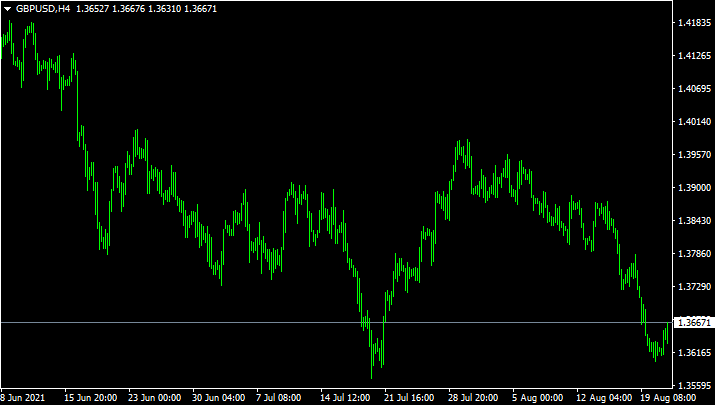This screenshot has width=715, height=405.
Task: Click price scale label 1.40695
Action: (695, 88)
